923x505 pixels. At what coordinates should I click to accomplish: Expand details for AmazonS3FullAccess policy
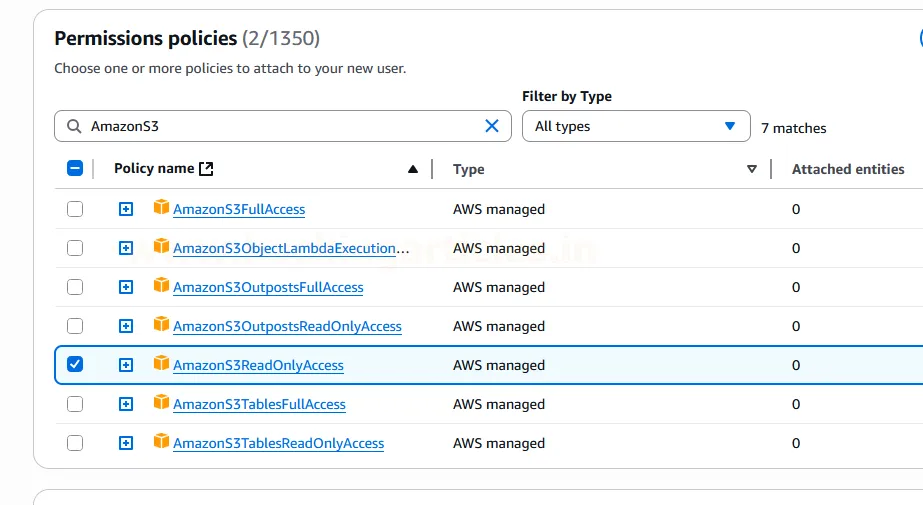pos(126,209)
